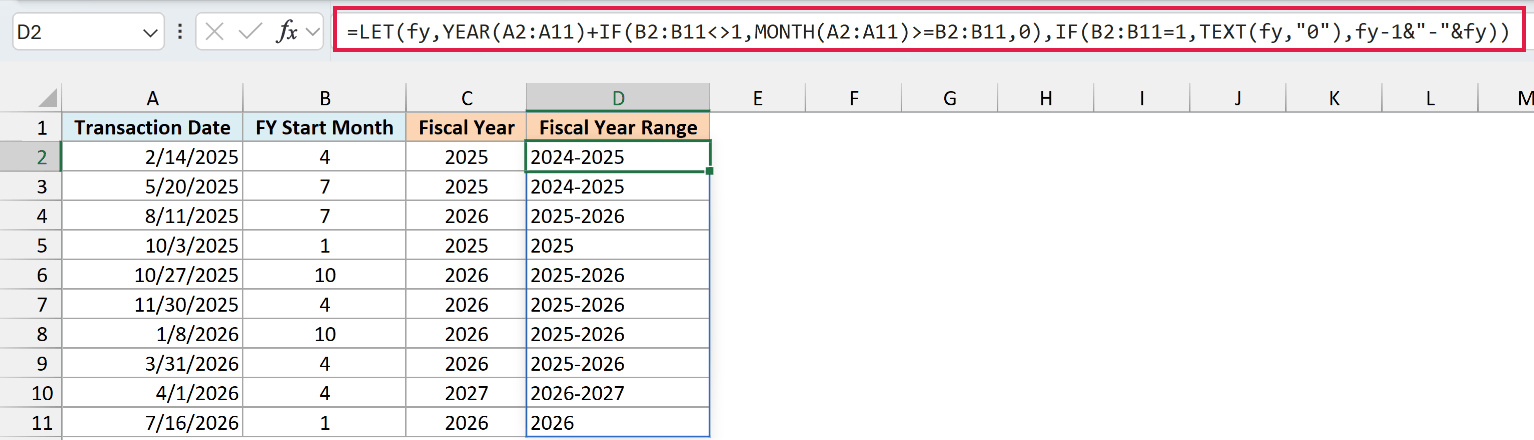Select the date cell 11/30/2025

[152, 305]
